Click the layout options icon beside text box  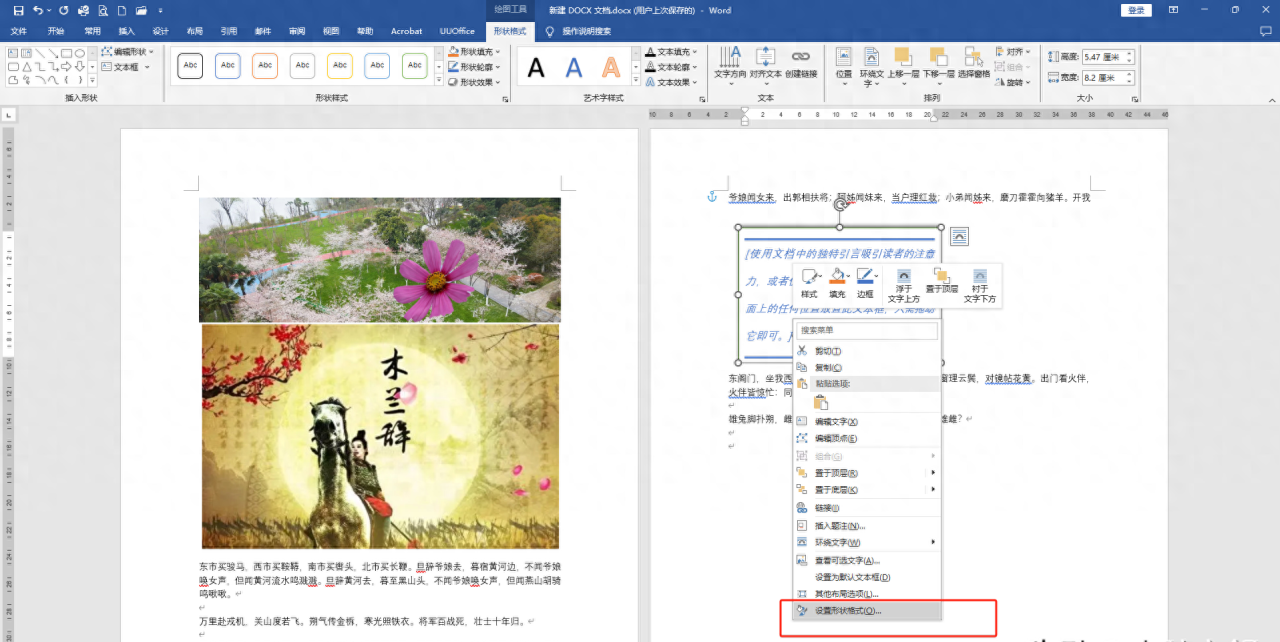[959, 236]
